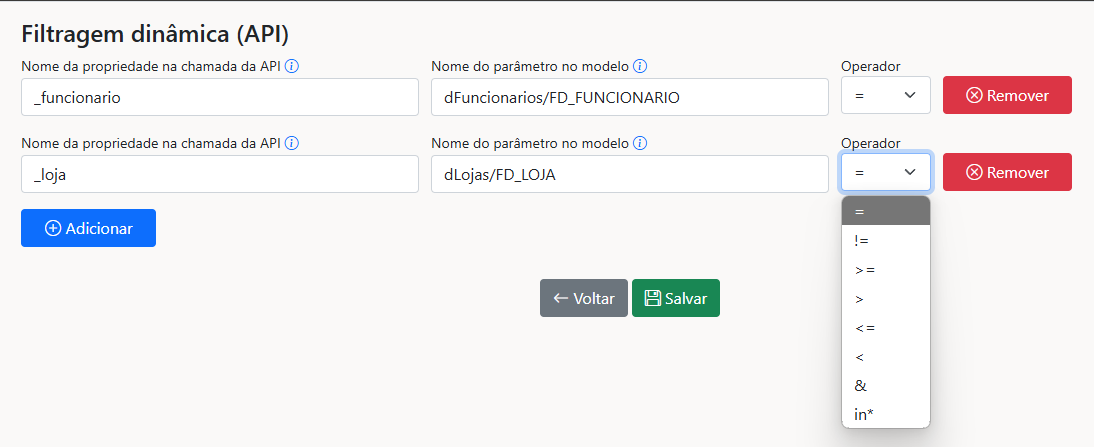Click the _funcionario property name field

(219, 97)
